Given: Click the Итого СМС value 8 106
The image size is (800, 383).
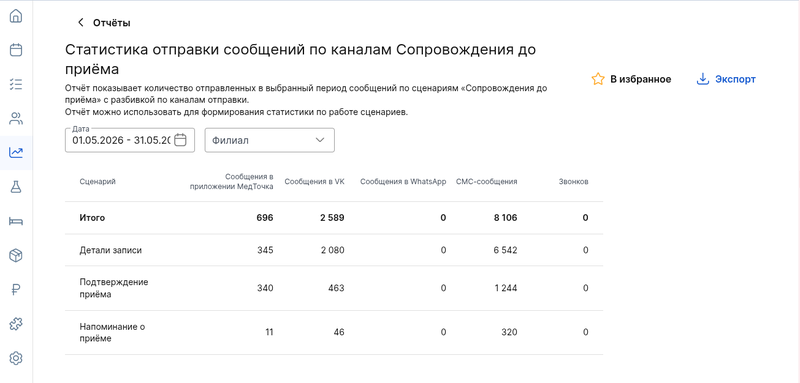Looking at the screenshot, I should pos(505,218).
